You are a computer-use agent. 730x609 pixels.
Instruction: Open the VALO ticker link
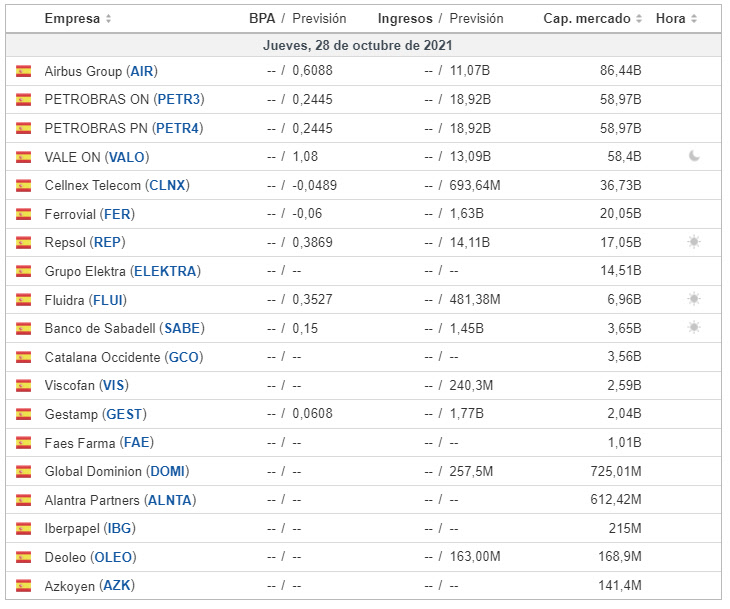pyautogui.click(x=127, y=157)
